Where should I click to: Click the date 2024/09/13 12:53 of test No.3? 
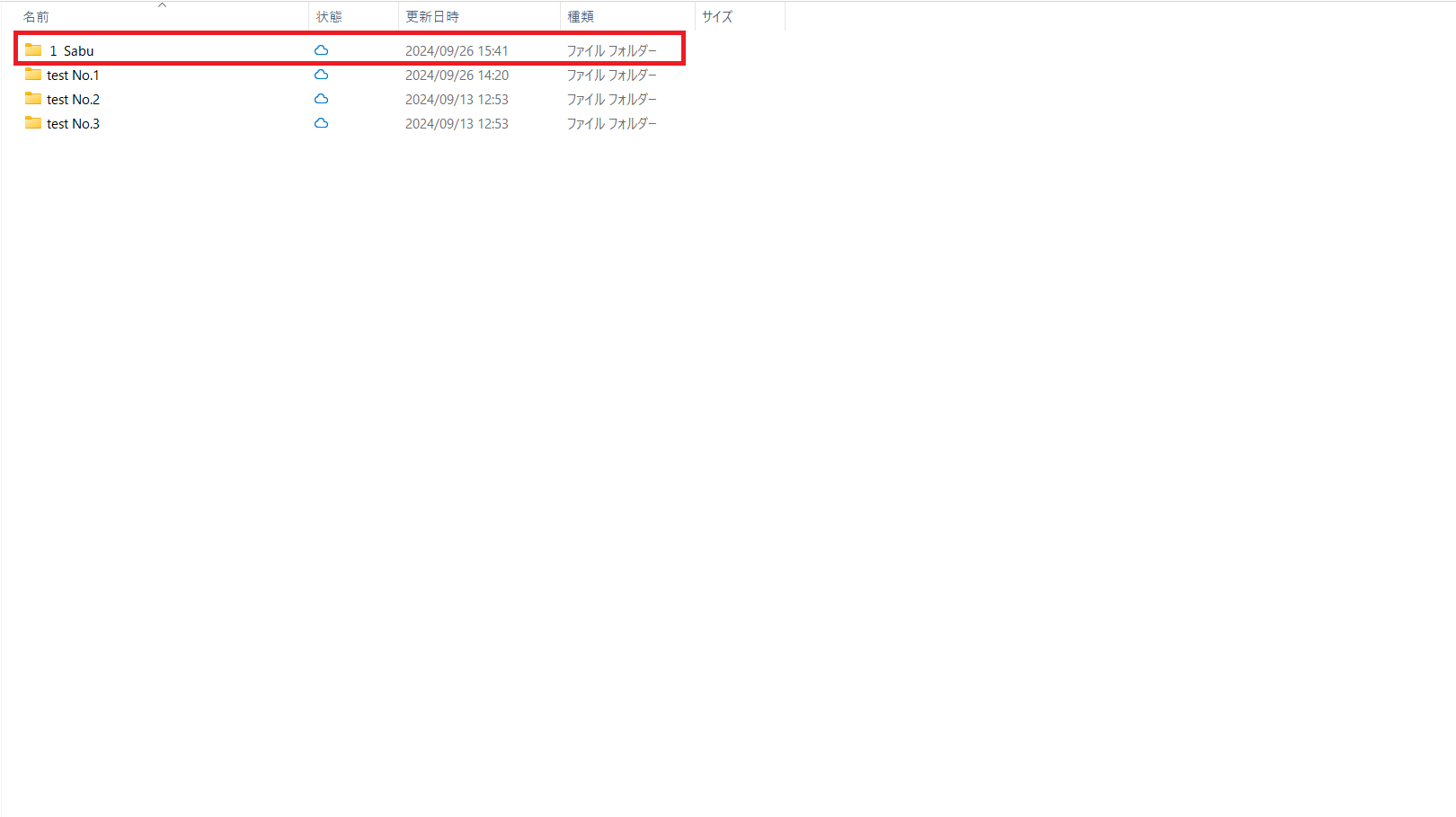click(x=457, y=123)
